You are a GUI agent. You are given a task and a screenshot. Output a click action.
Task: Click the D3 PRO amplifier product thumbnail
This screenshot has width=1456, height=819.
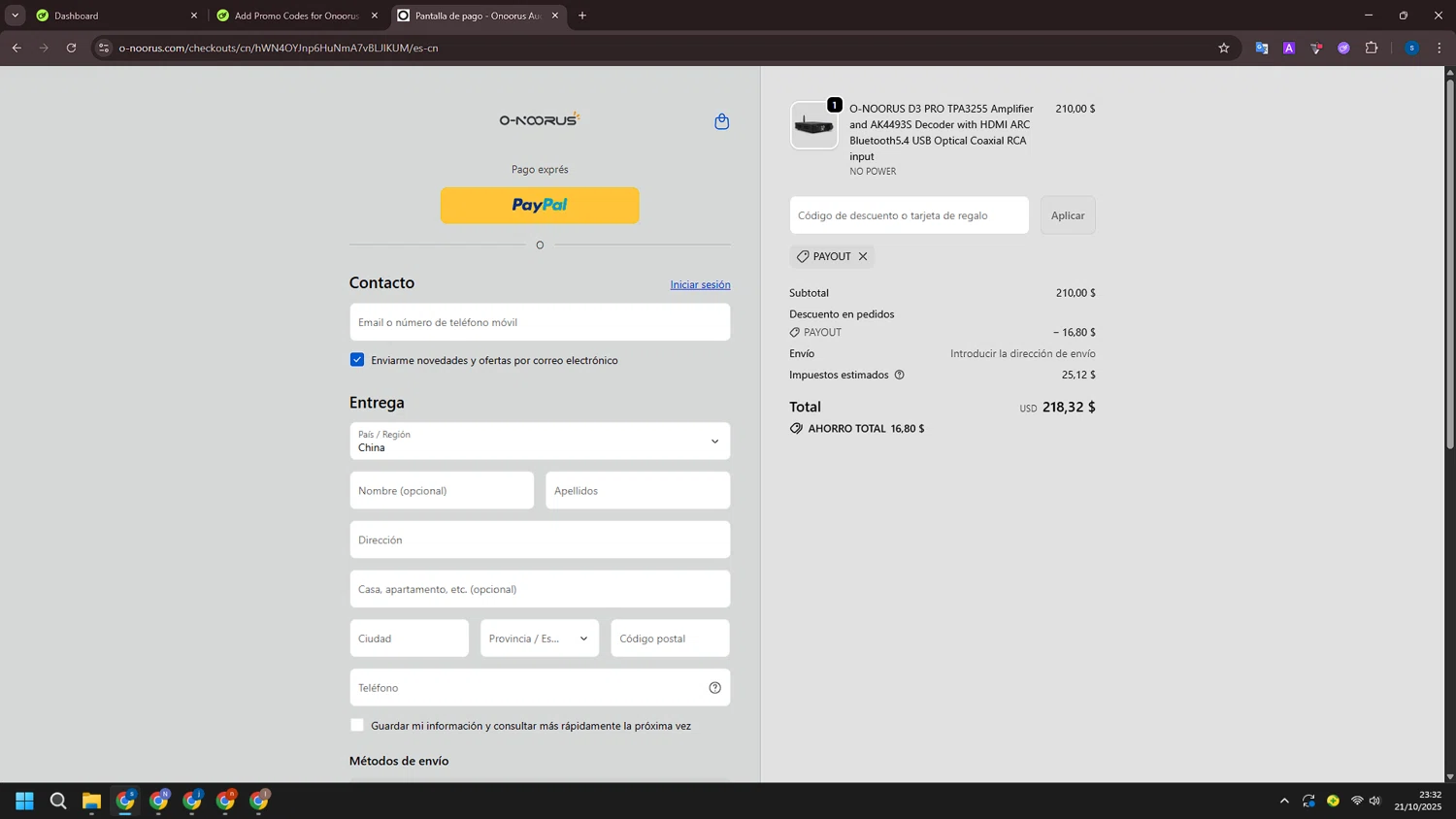pos(813,125)
